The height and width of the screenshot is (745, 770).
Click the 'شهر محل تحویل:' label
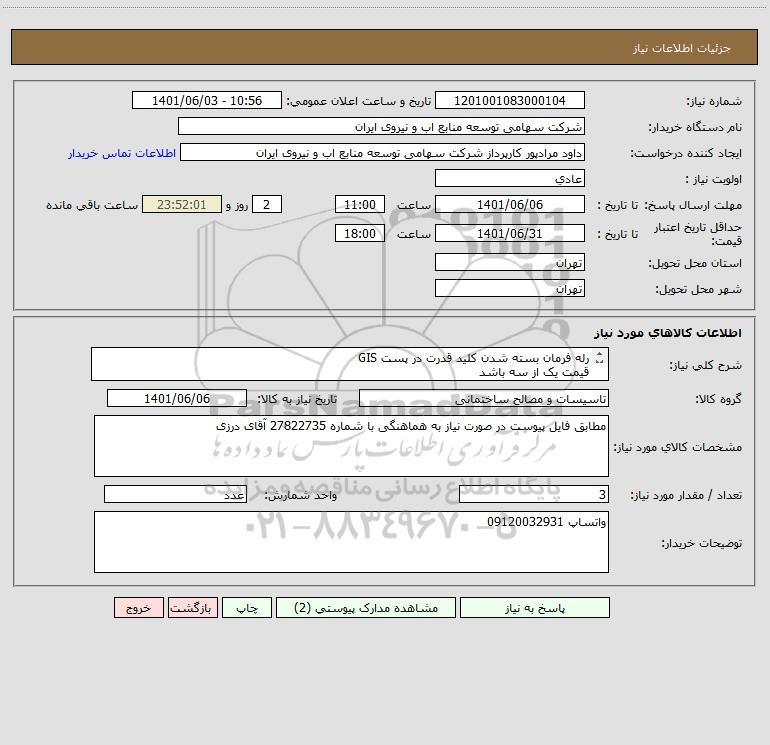699,289
